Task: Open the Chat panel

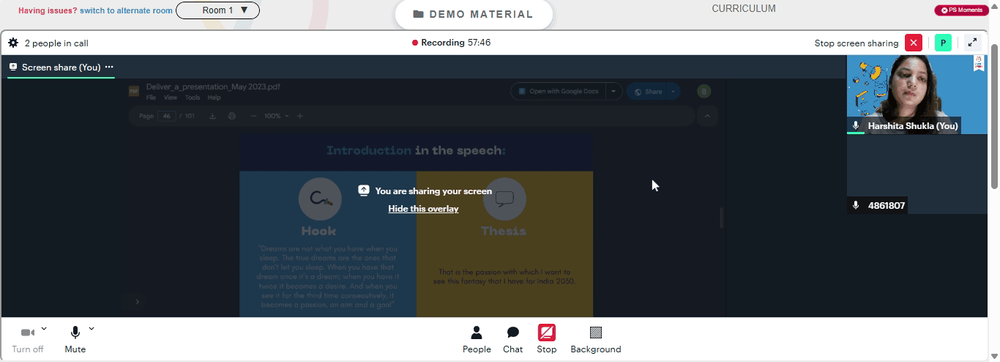Action: (513, 340)
